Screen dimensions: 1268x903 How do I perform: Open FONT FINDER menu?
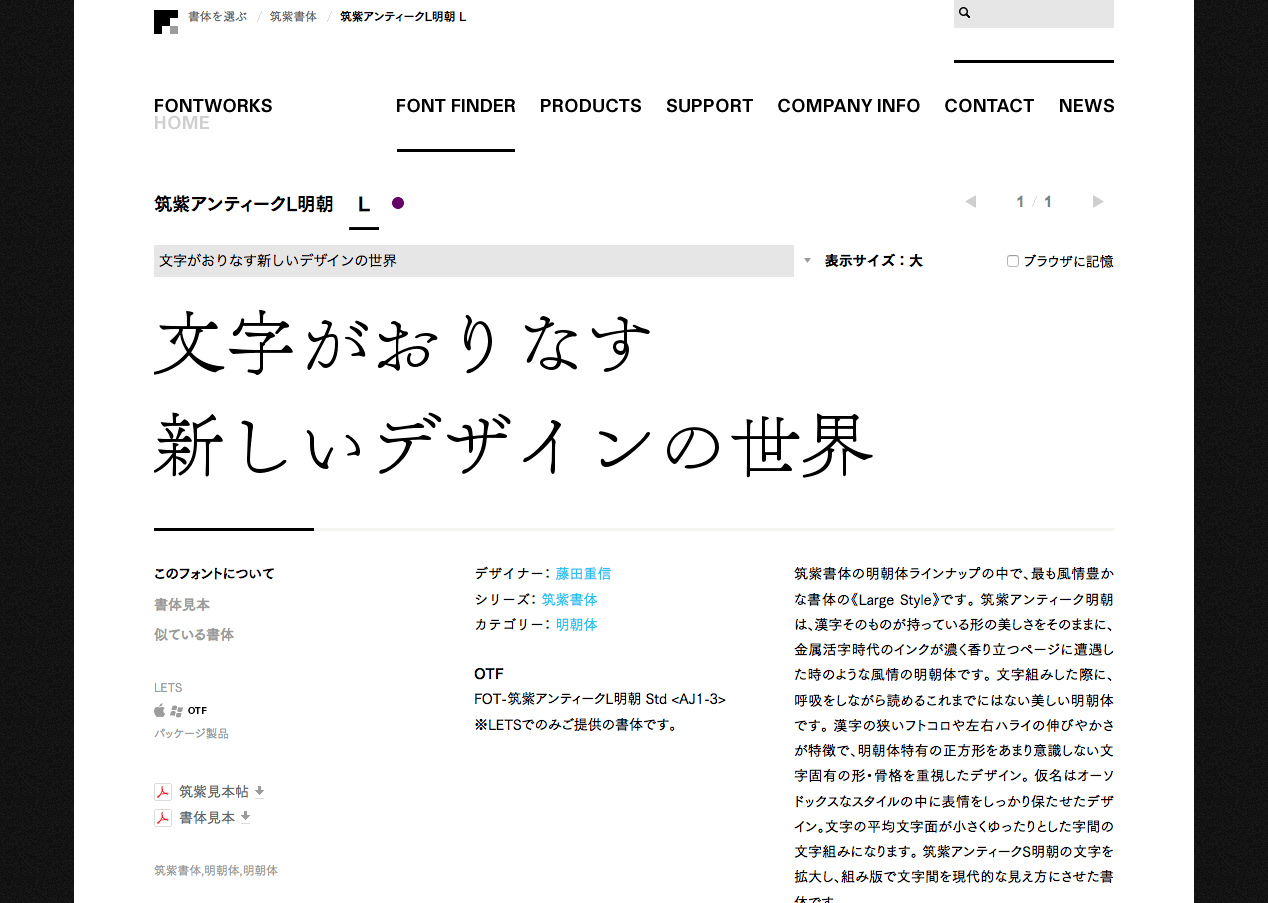click(x=456, y=106)
